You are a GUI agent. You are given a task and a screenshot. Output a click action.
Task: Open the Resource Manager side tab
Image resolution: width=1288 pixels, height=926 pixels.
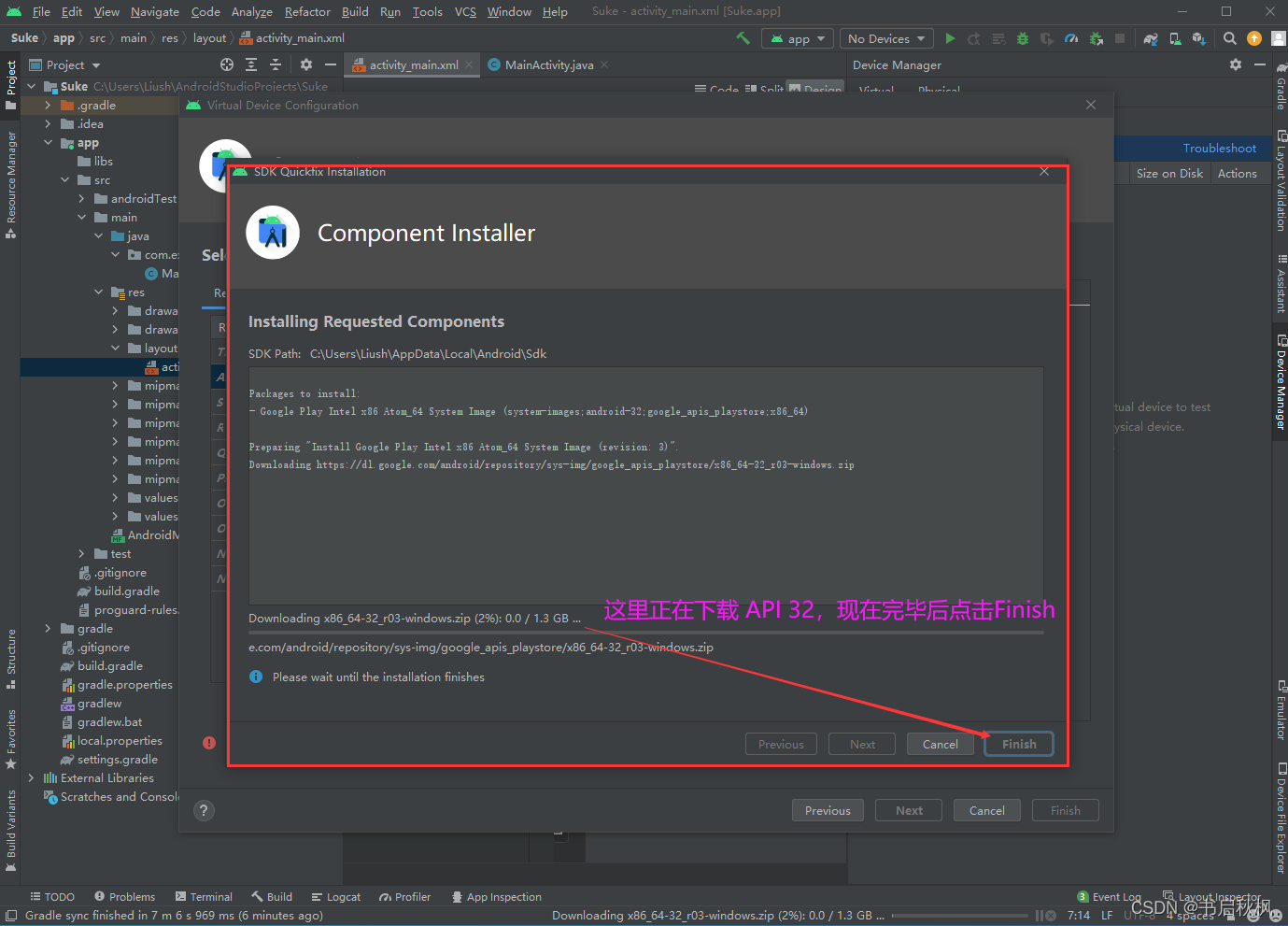[x=11, y=185]
